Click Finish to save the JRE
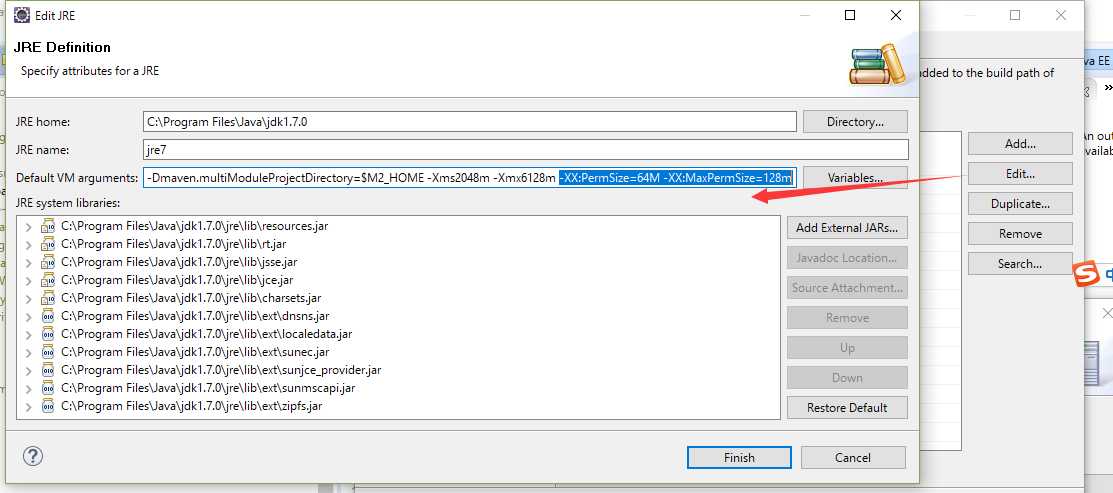This screenshot has width=1113, height=493. 739,458
